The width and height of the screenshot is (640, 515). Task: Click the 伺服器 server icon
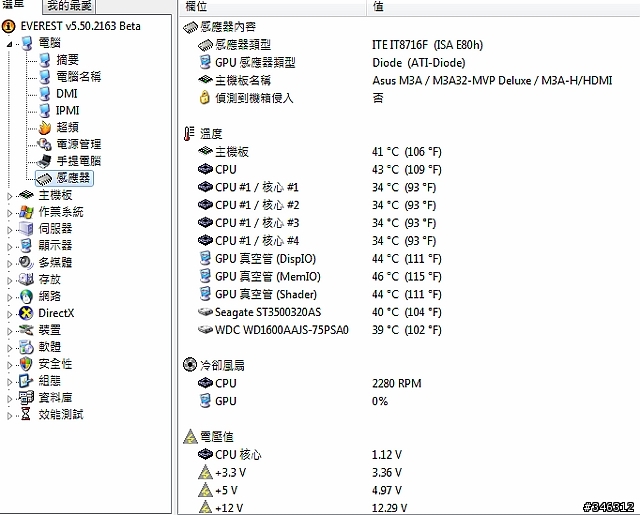pyautogui.click(x=26, y=229)
